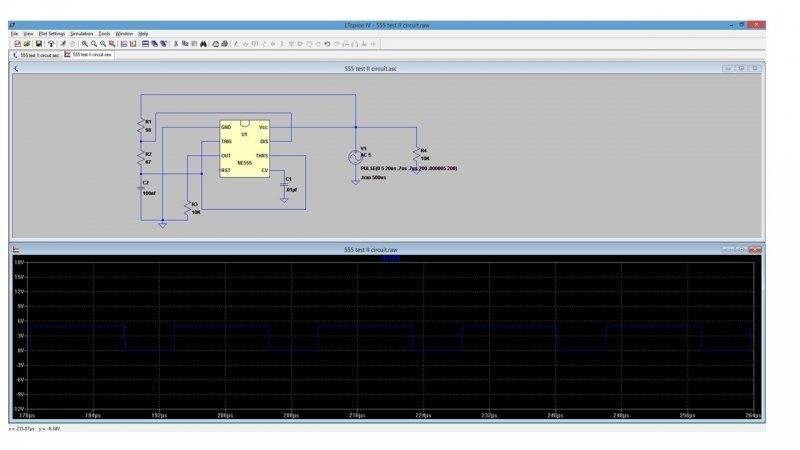Click the New Schematic toolbar icon
Viewport: 800px width, 450px height.
tap(17, 44)
